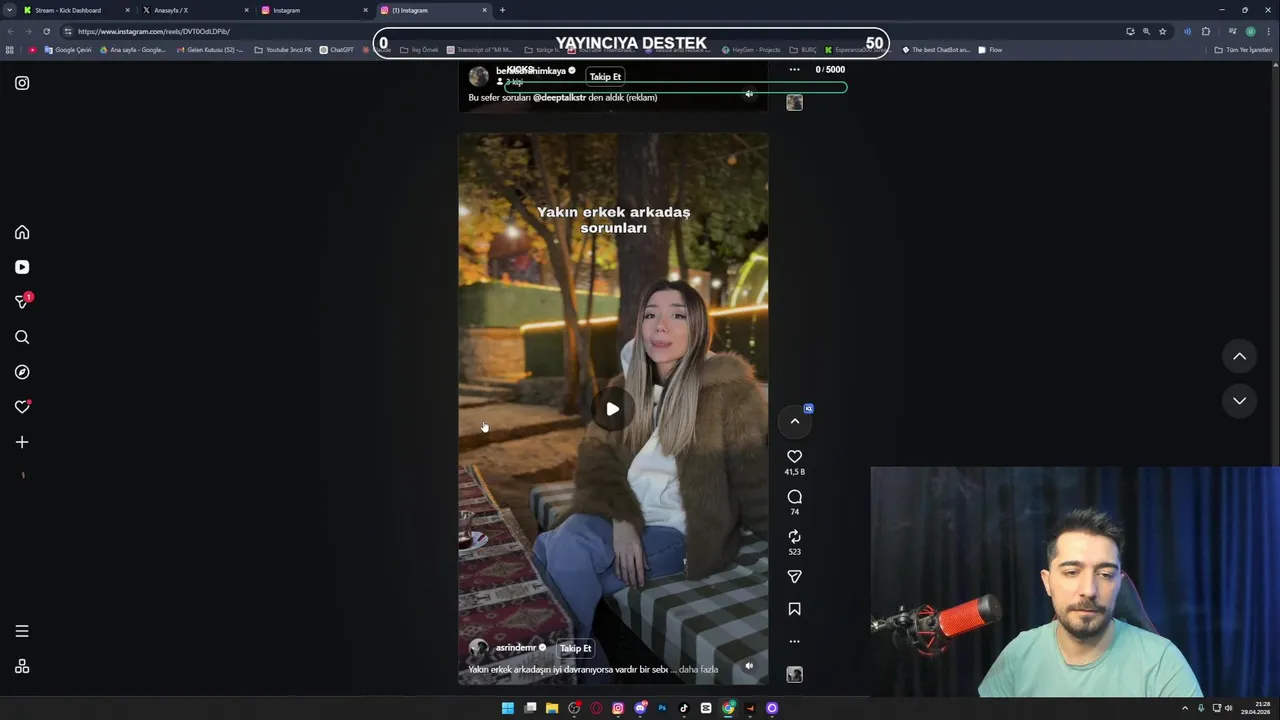Reload the Instagram page
Viewport: 1280px width, 720px height.
click(x=46, y=31)
